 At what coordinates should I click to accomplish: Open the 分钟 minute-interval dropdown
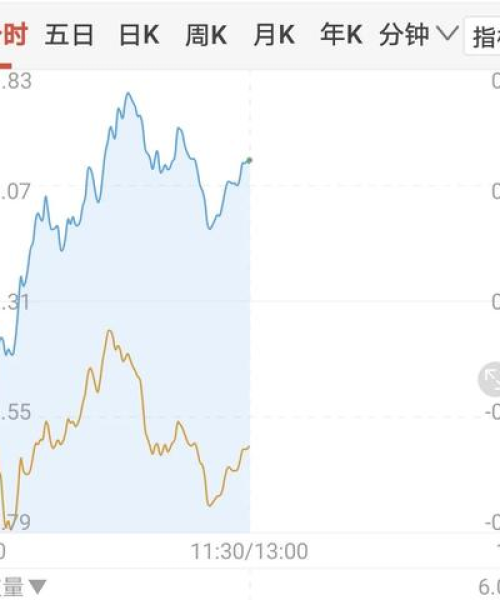(x=419, y=34)
